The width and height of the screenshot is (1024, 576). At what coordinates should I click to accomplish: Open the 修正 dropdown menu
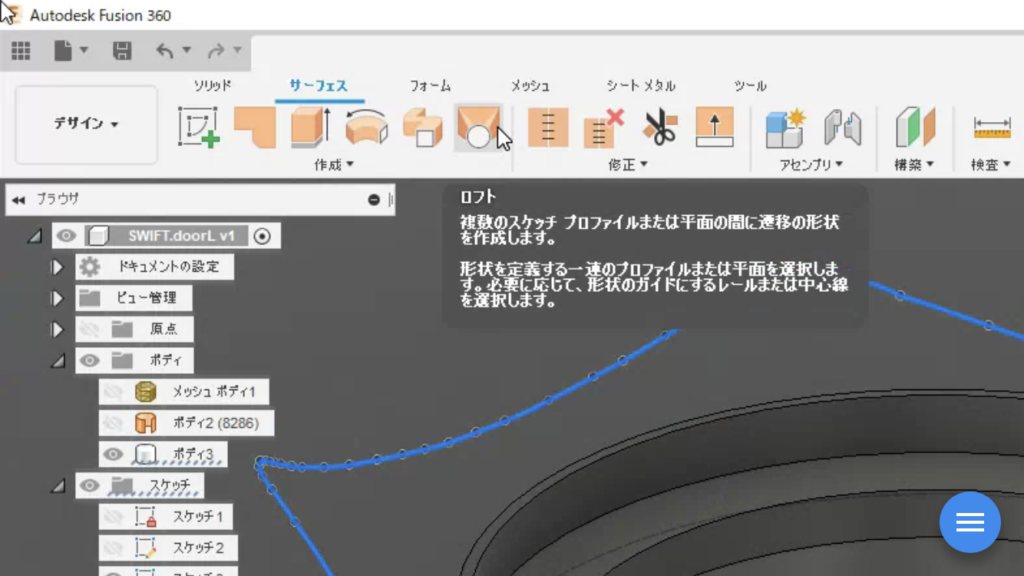(628, 165)
